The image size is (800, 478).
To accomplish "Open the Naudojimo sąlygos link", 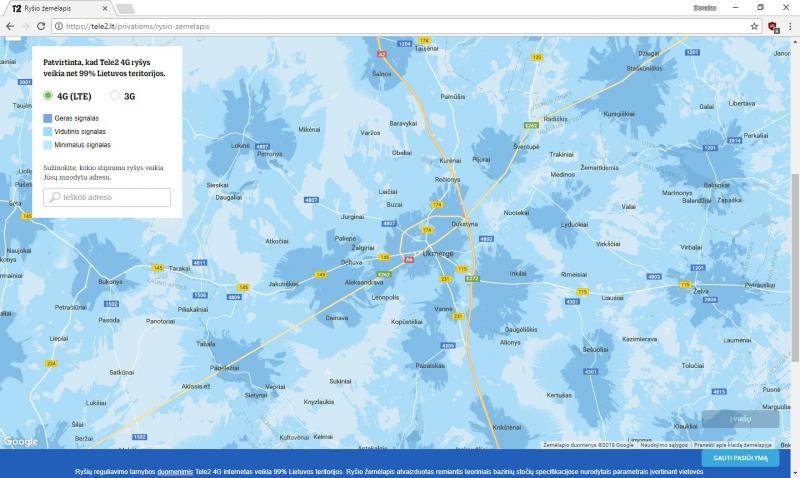I will point(663,445).
